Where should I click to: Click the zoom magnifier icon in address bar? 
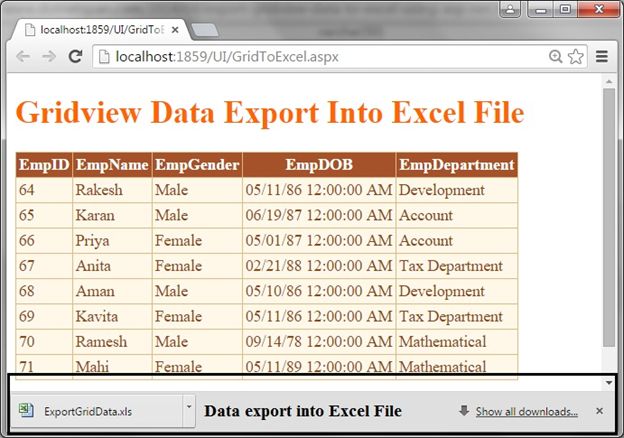(x=556, y=56)
